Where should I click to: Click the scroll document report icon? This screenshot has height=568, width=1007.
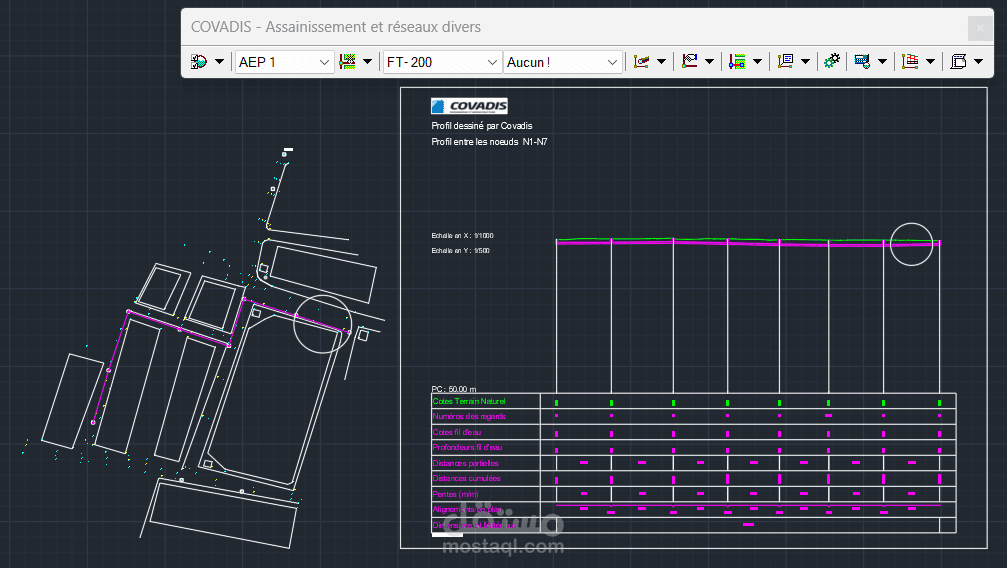pos(958,62)
